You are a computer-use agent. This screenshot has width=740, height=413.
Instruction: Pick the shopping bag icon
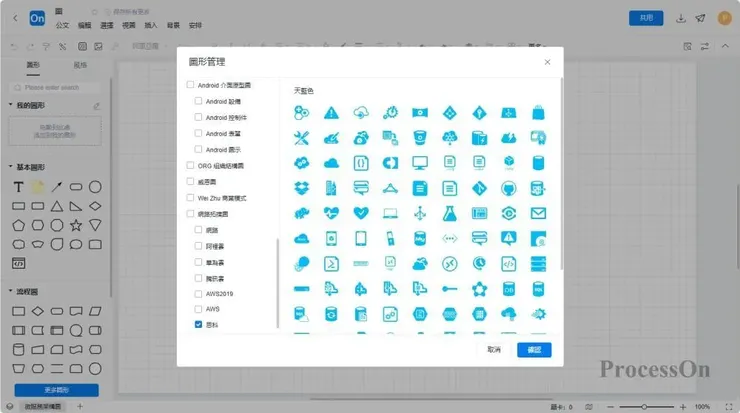(x=538, y=113)
